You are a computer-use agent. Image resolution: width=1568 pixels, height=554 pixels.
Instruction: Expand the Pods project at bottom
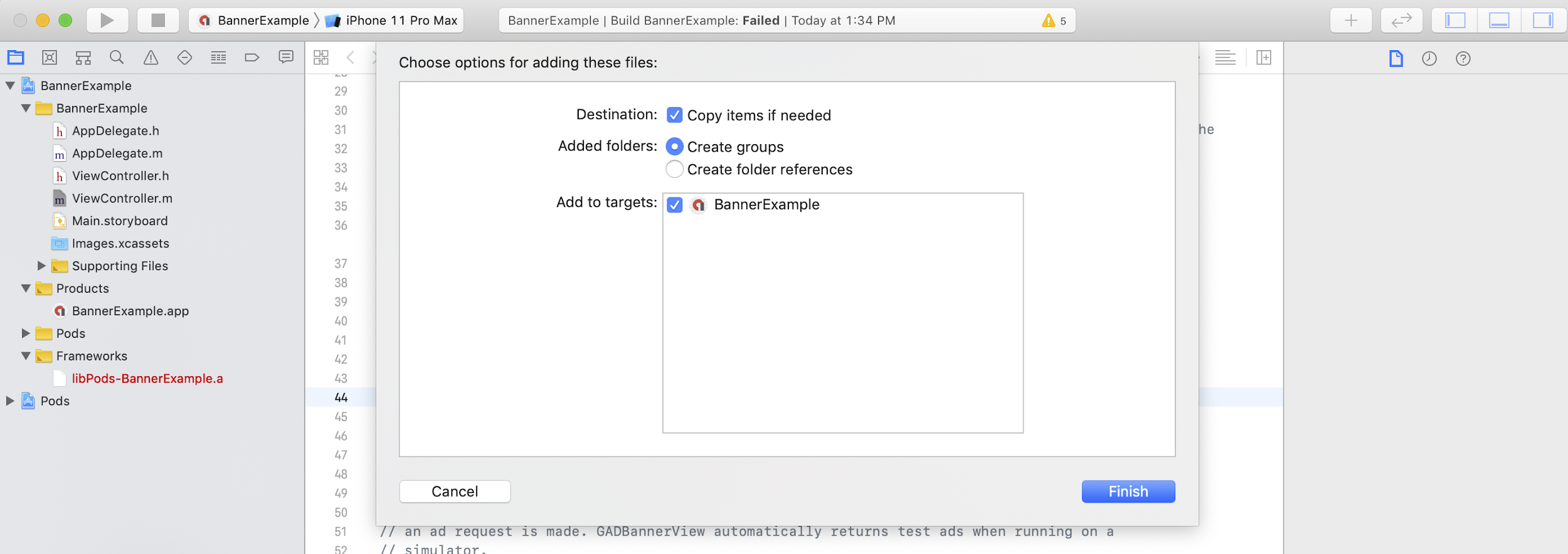10,401
